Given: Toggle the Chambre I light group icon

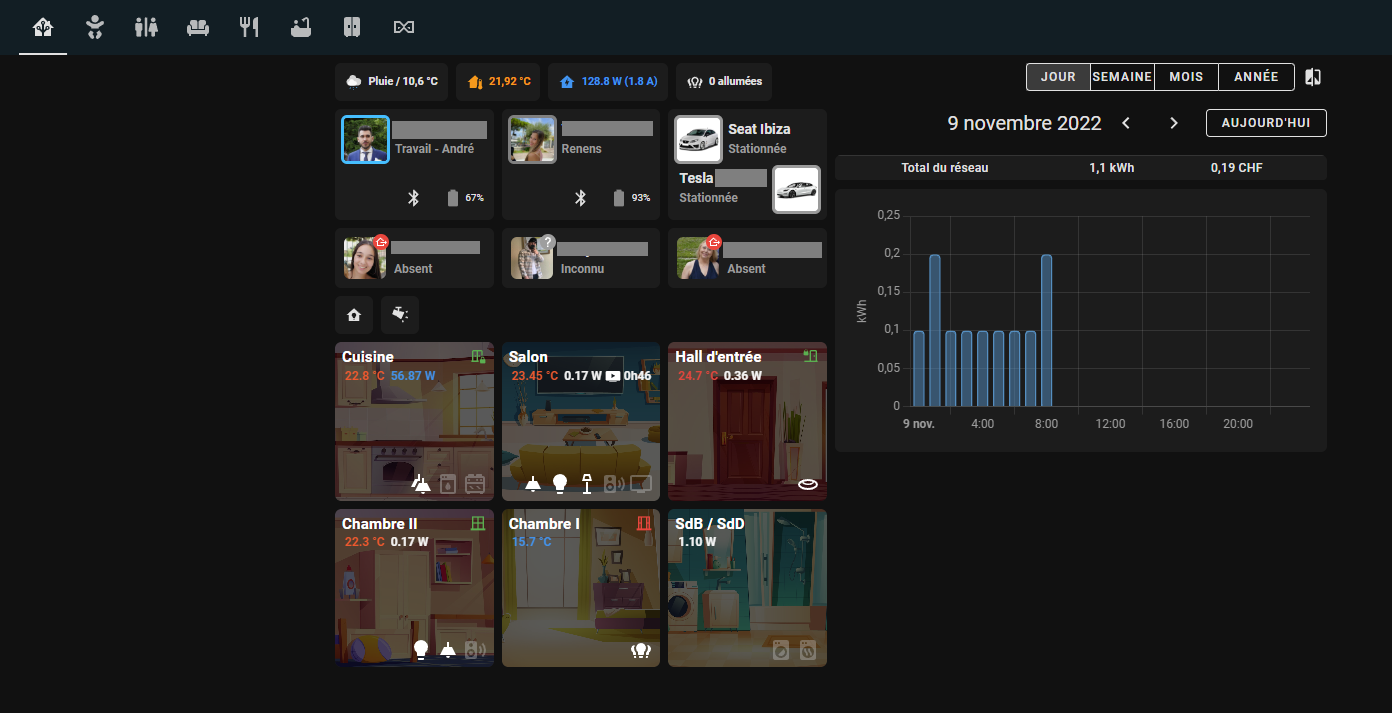Looking at the screenshot, I should (641, 650).
